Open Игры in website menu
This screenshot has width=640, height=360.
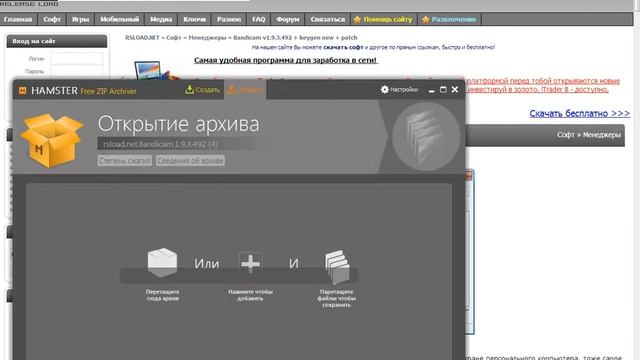(x=80, y=19)
